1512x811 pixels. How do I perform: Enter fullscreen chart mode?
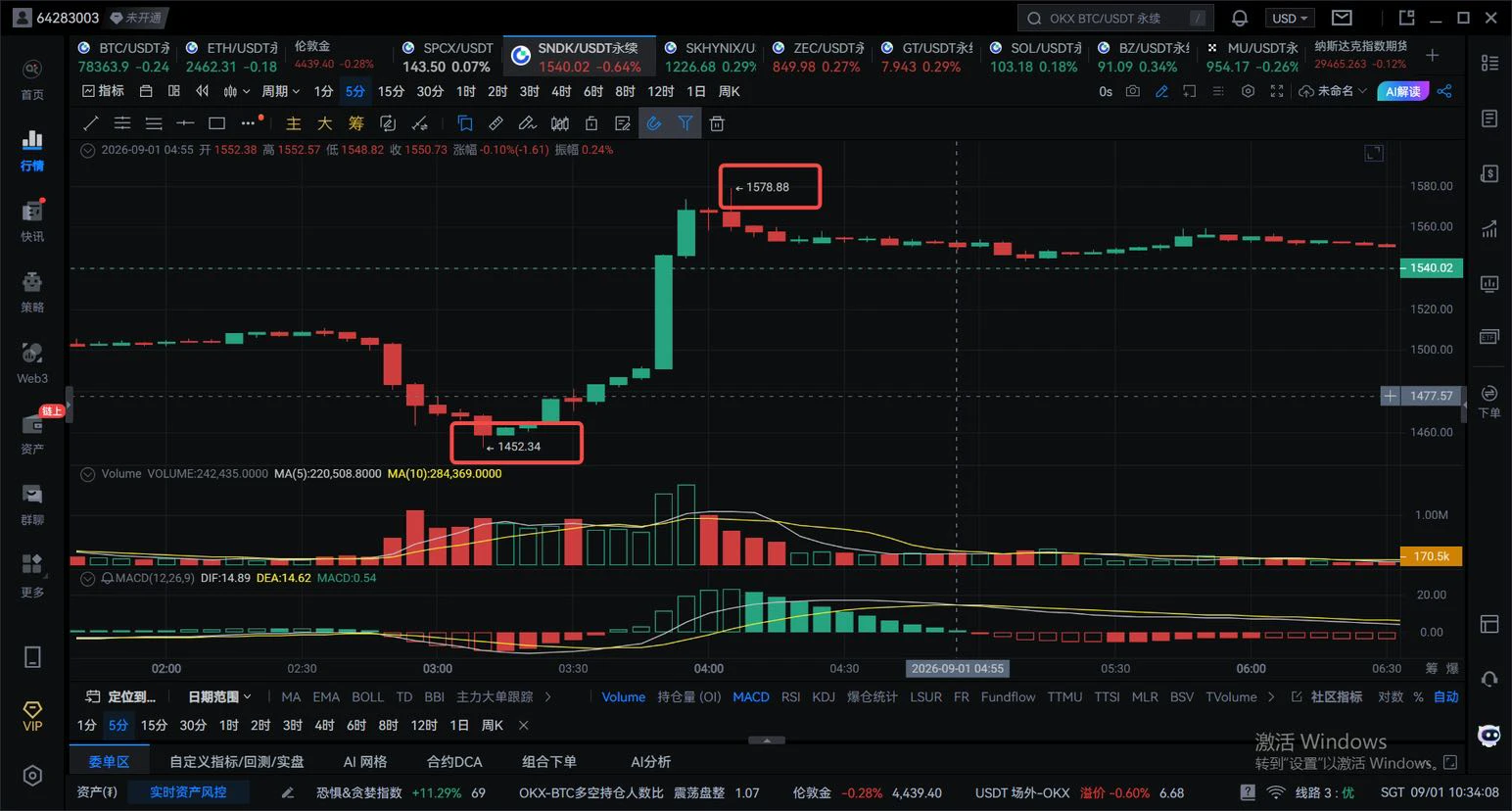[x=1276, y=91]
